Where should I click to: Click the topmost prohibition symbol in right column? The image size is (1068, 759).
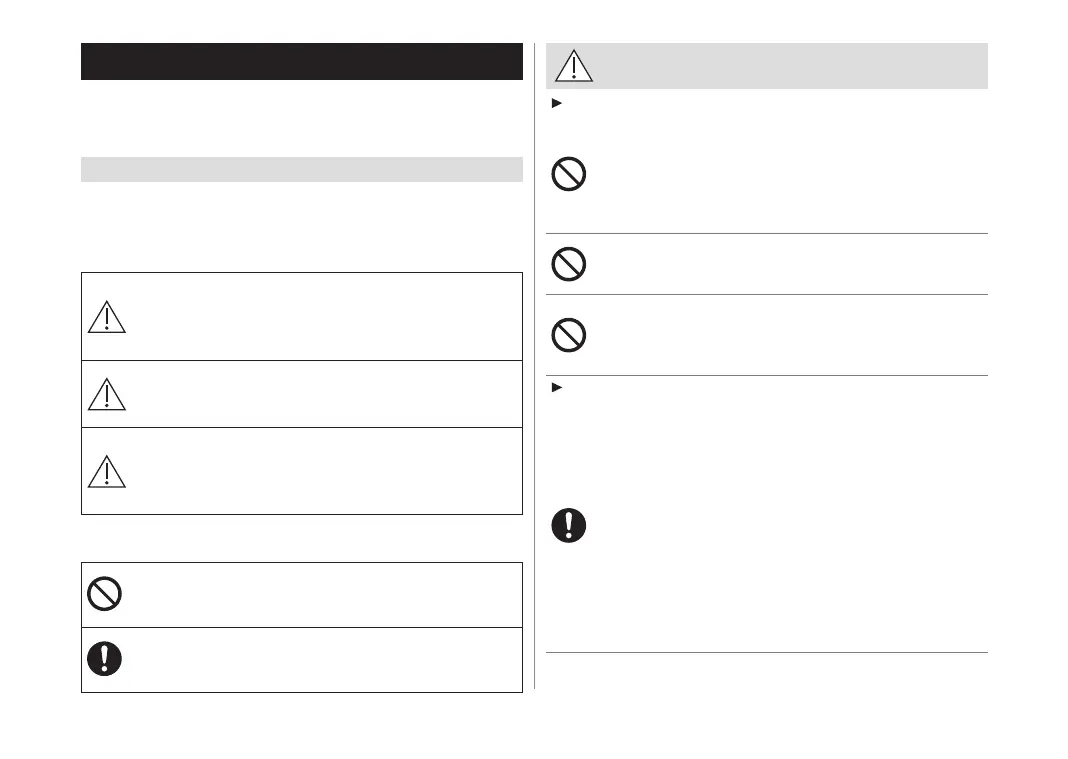(x=569, y=176)
